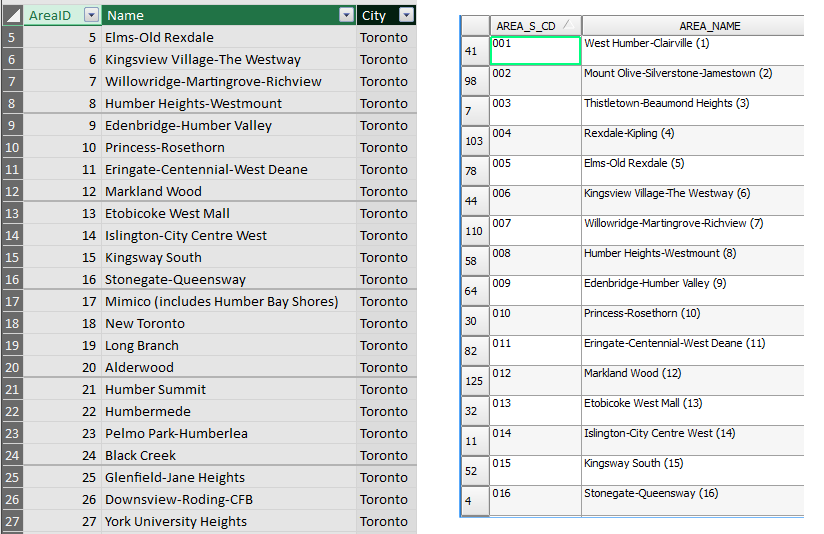Click the 'Kingsway South' Name cell
824x534 pixels.
click(x=229, y=258)
